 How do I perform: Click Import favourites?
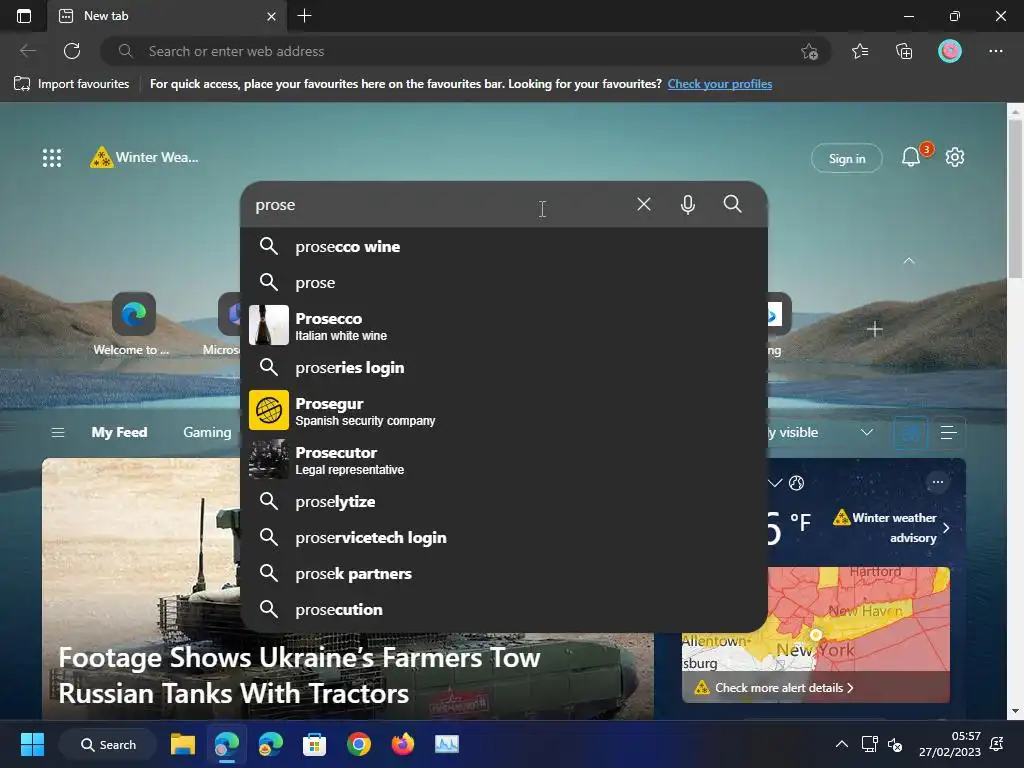(x=72, y=84)
